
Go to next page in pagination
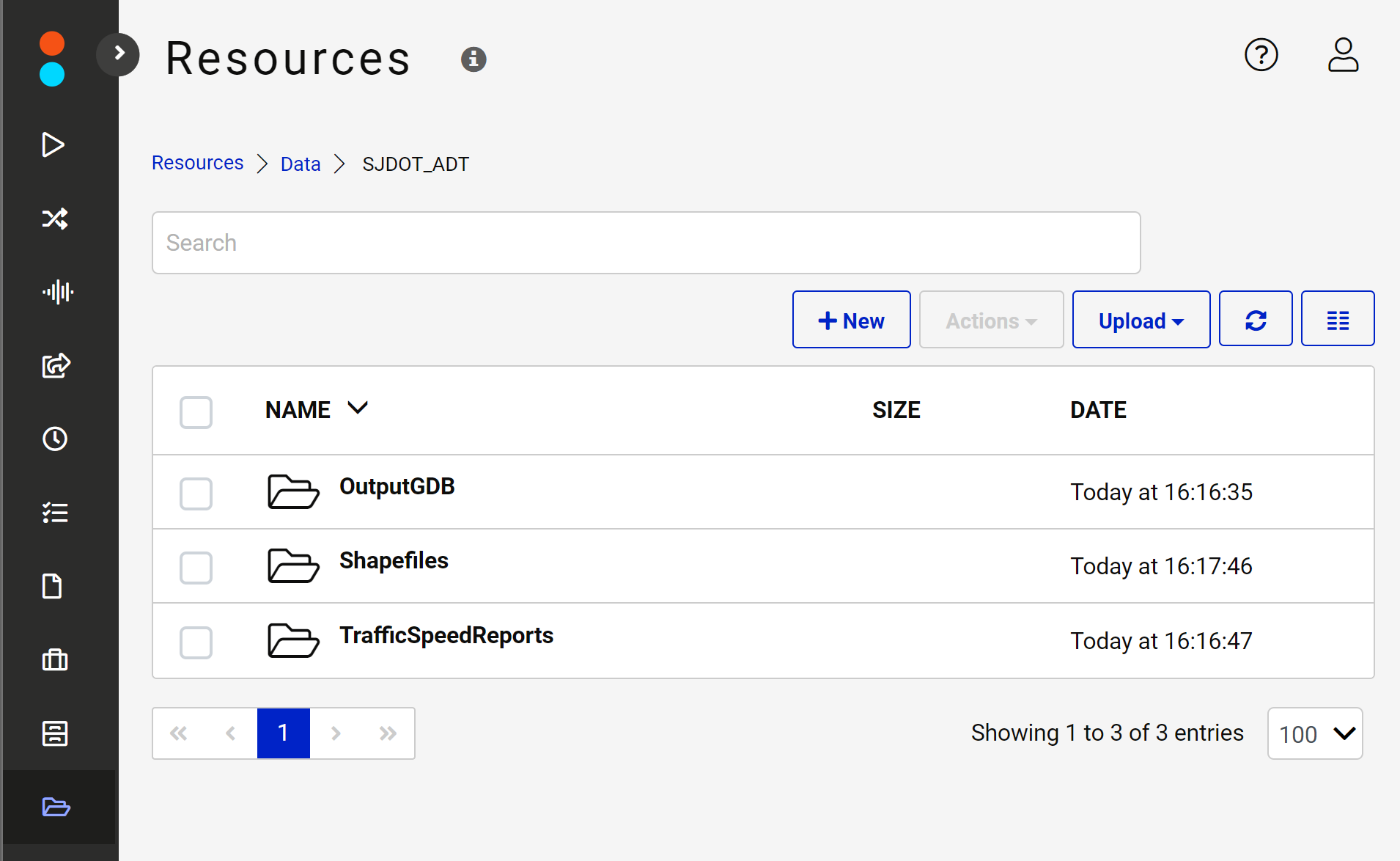tap(336, 733)
